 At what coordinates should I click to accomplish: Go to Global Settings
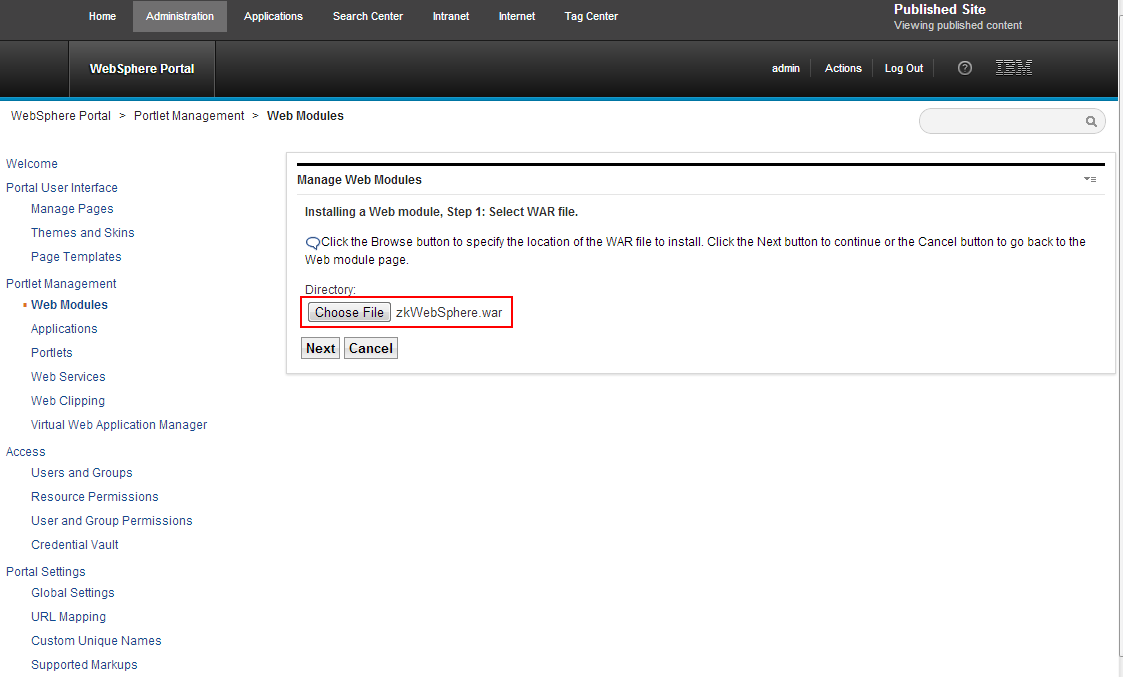tap(73, 593)
